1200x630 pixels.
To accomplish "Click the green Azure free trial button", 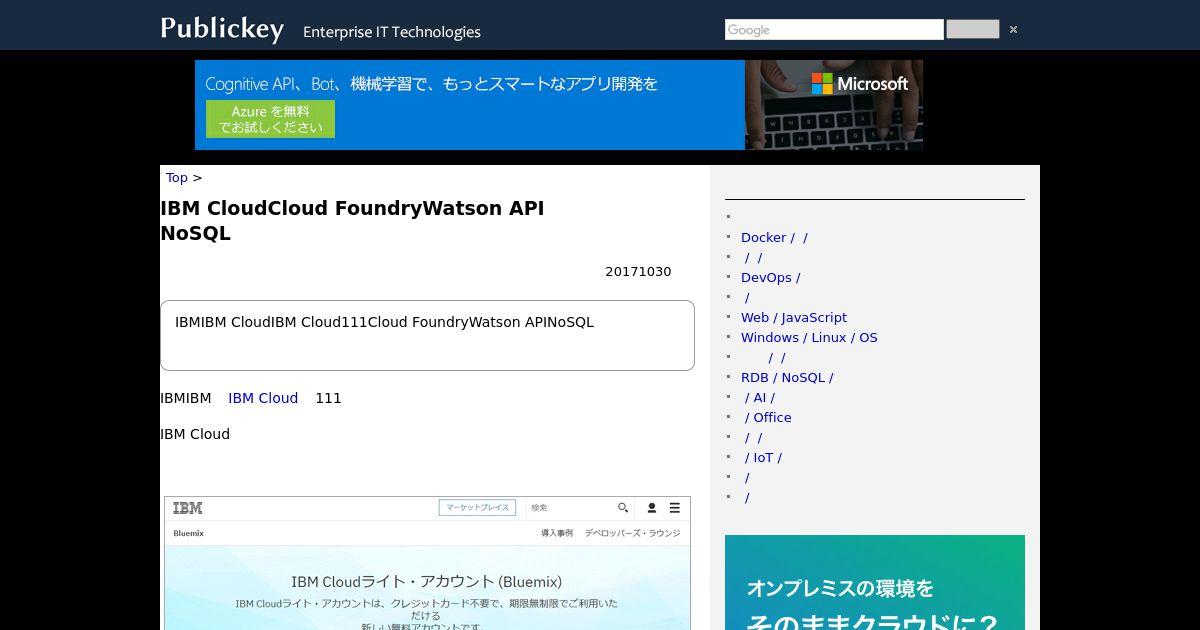I will tap(270, 119).
